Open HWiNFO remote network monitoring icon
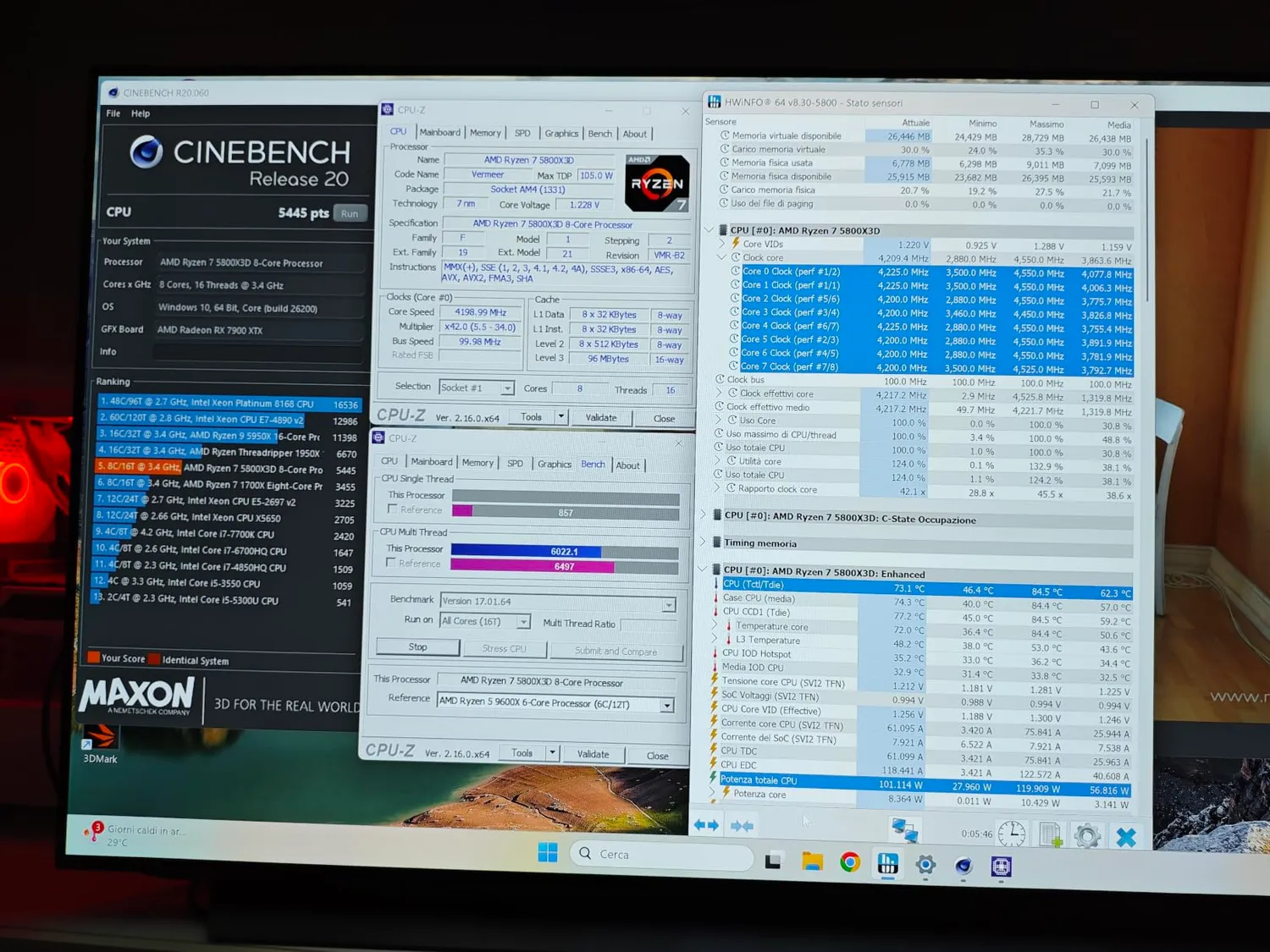 click(904, 830)
